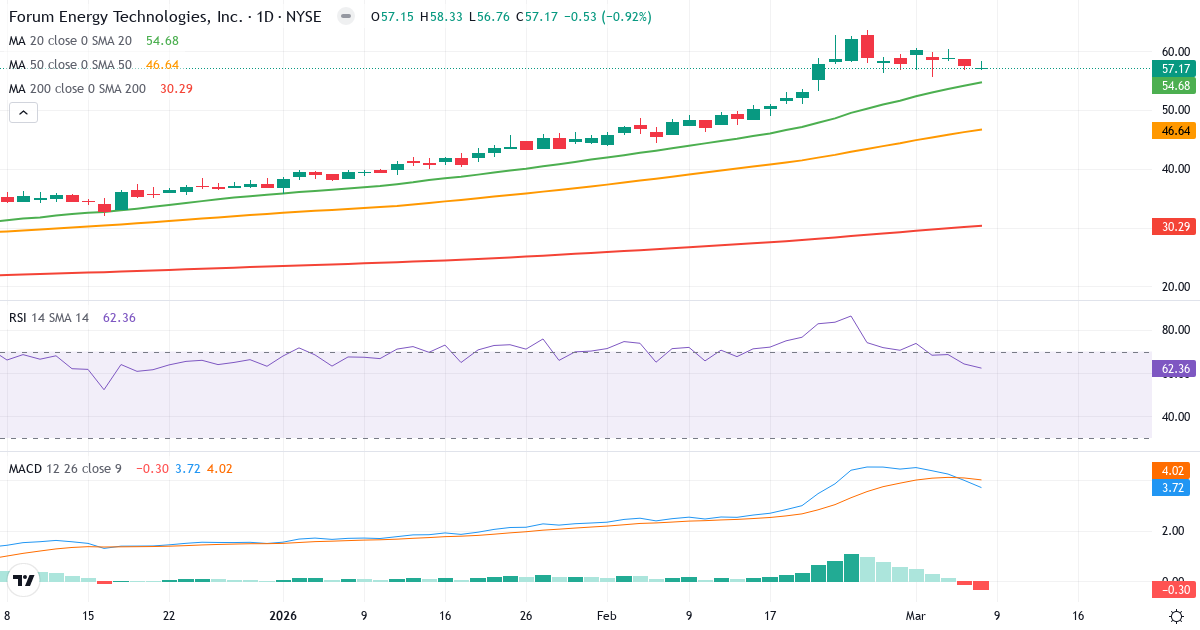Collapse the indicator legend with the chevron button
Viewport: 1200px width, 630px height.
pyautogui.click(x=22, y=112)
